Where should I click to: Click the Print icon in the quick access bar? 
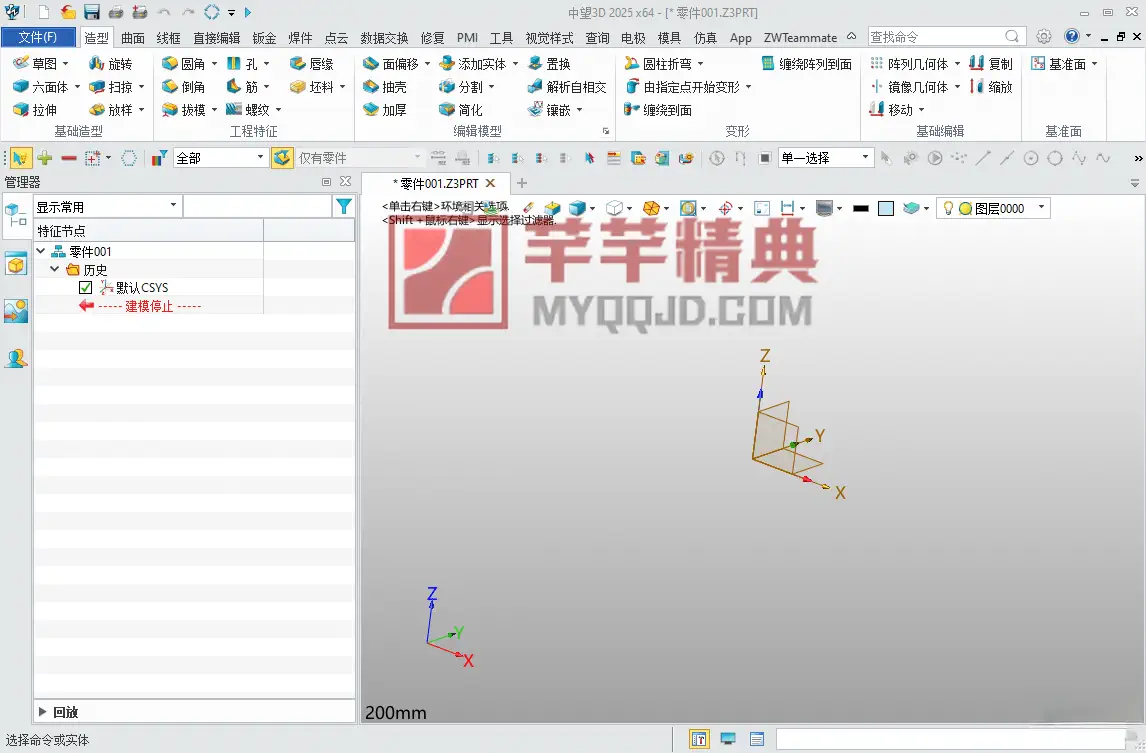(115, 12)
